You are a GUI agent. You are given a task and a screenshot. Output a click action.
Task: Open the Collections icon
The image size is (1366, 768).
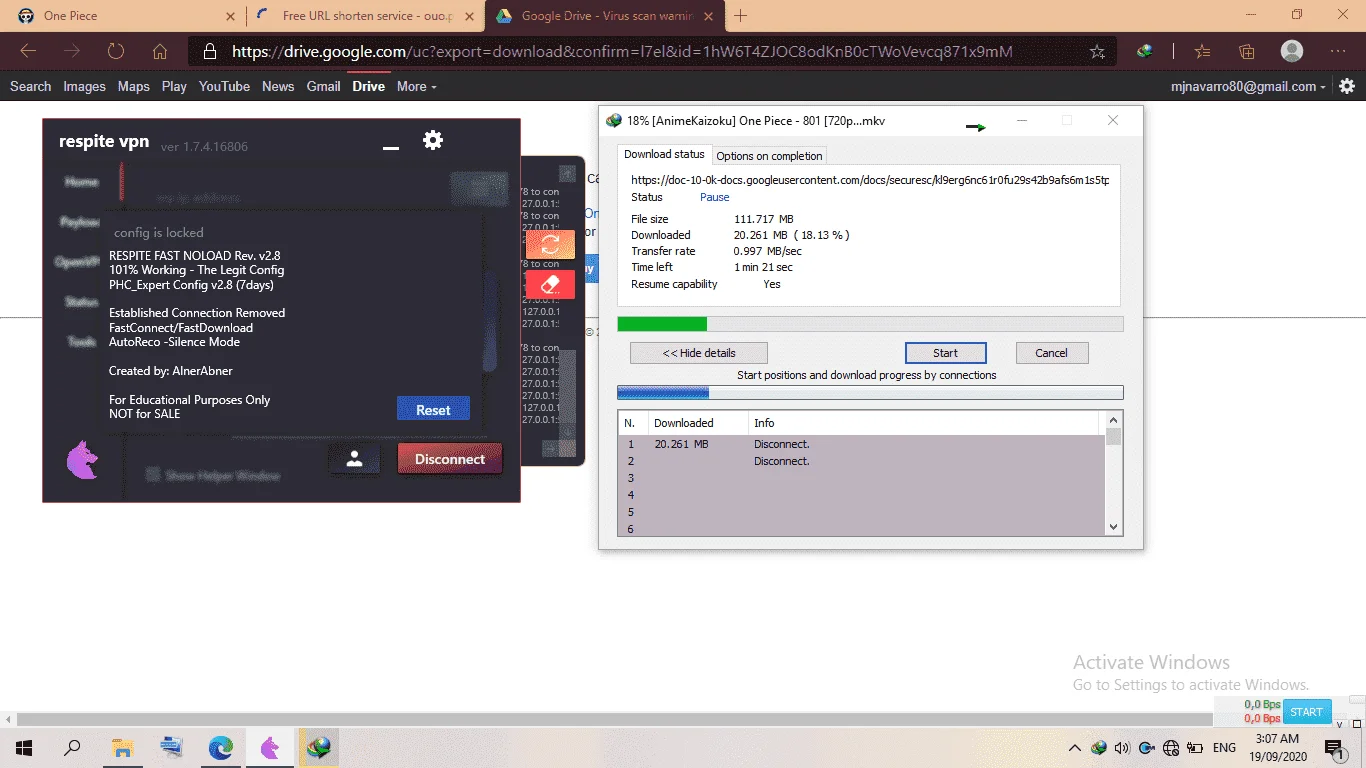click(1247, 51)
